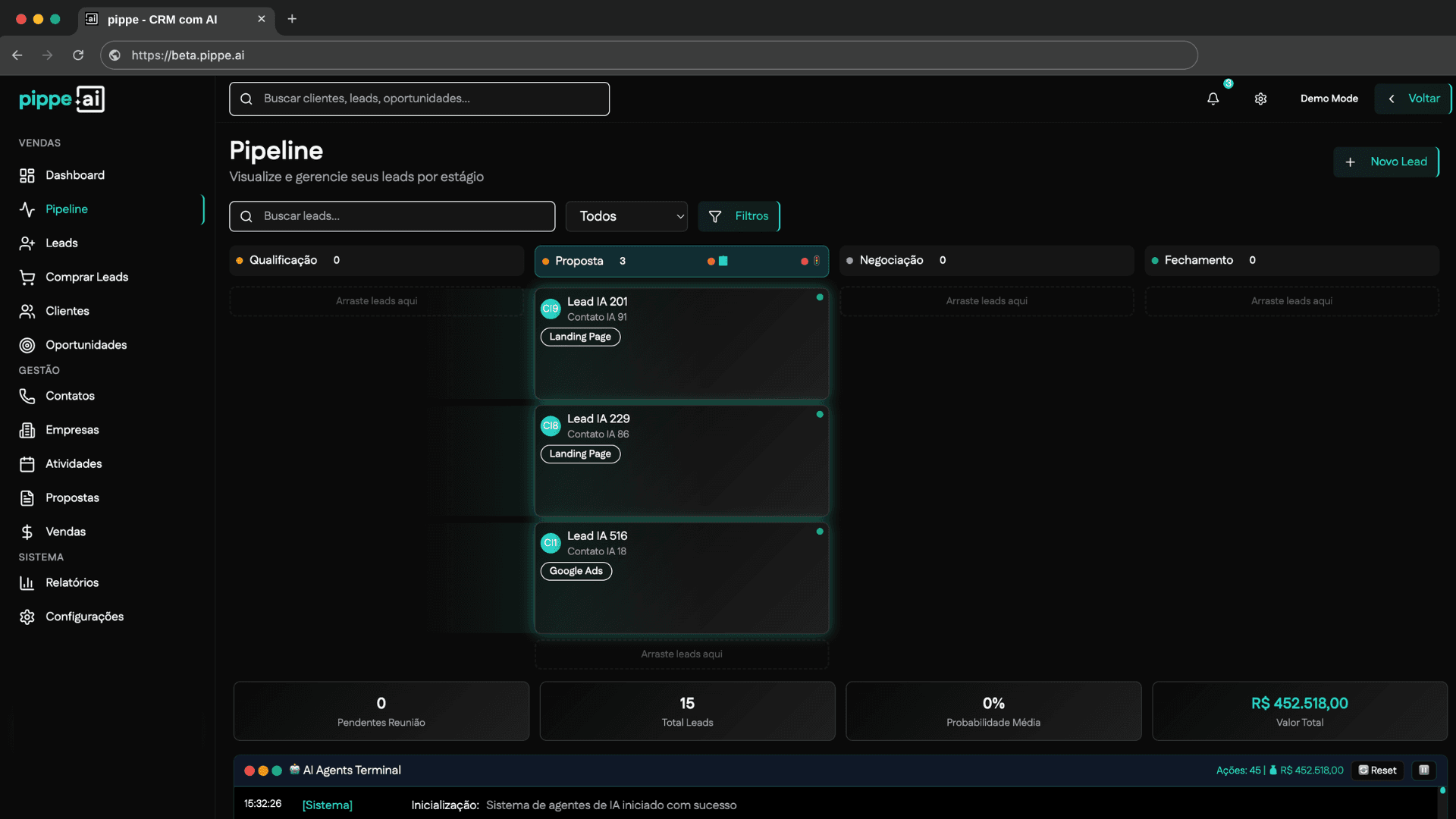
Task: Click the notifications bell icon
Action: [x=1213, y=99]
